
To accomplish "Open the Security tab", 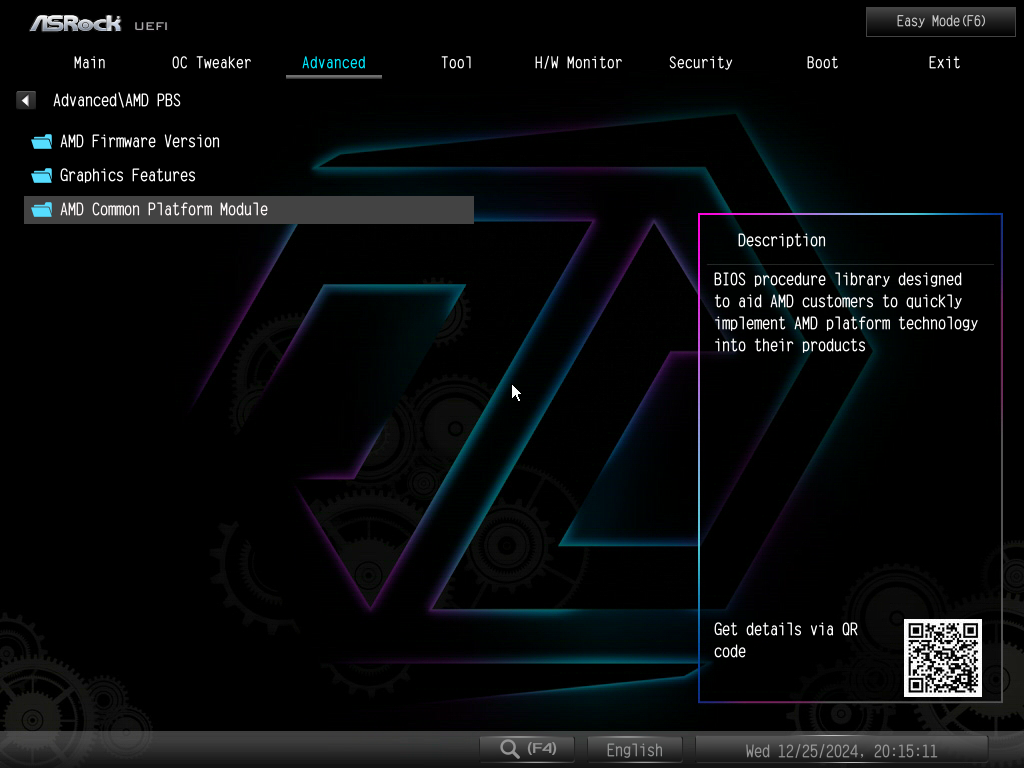I will (x=700, y=63).
